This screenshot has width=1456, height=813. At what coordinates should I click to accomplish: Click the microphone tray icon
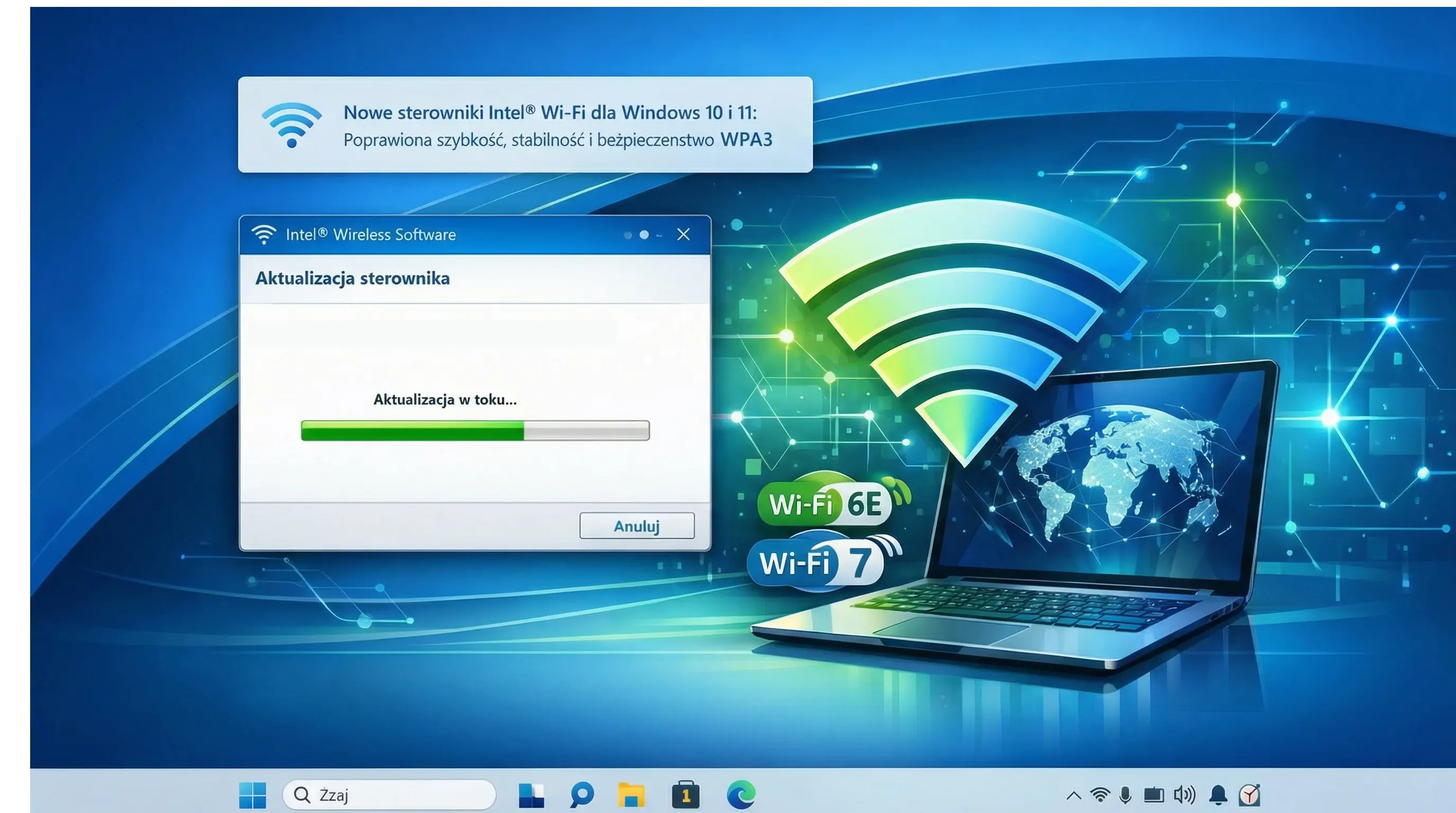(1125, 795)
